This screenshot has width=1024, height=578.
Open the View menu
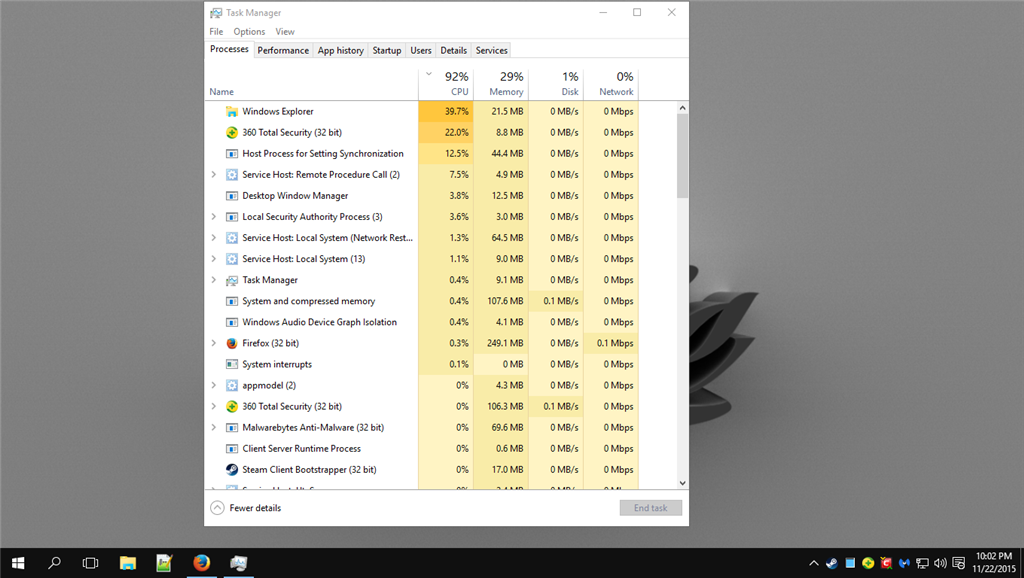point(285,31)
